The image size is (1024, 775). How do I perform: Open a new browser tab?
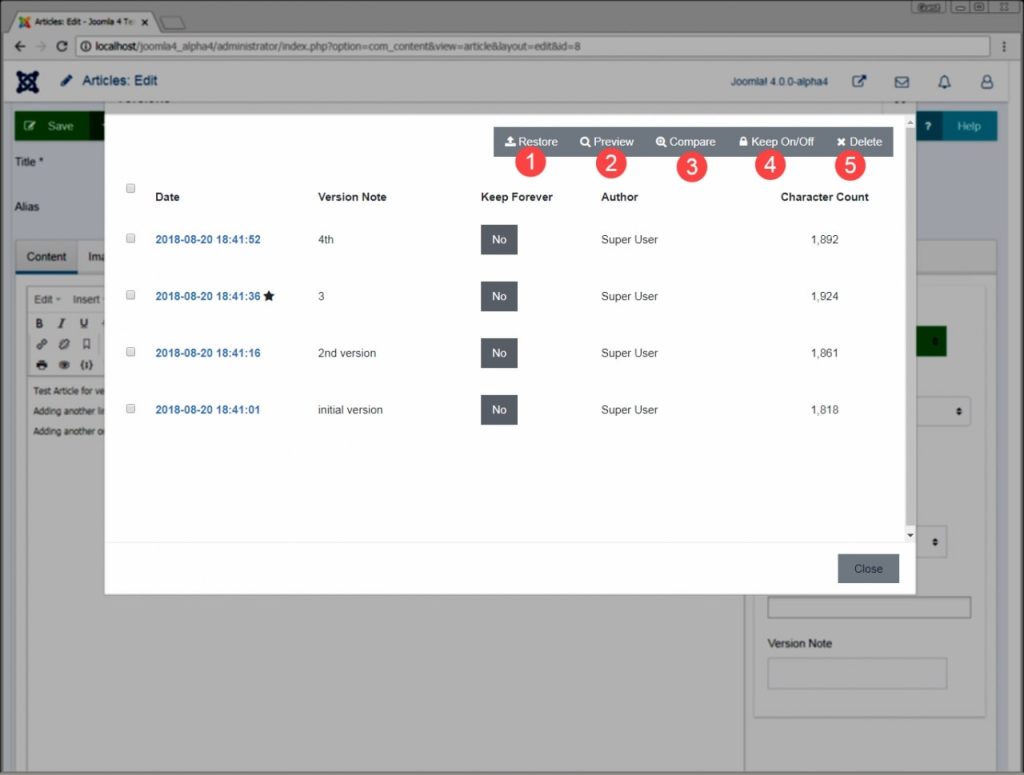(x=172, y=23)
